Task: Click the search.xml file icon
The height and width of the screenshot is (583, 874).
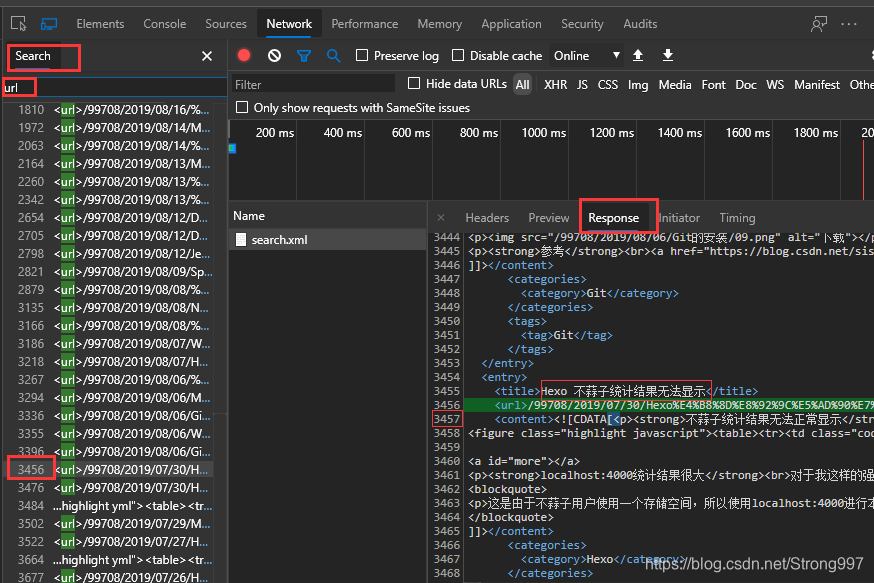Action: point(241,240)
